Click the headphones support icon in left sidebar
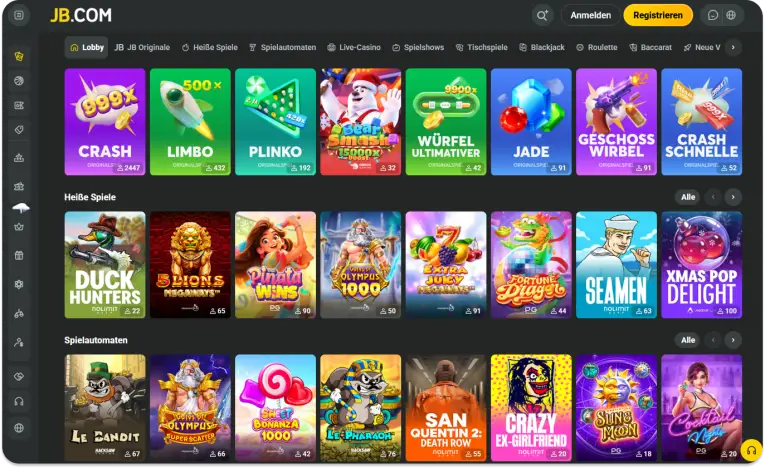The height and width of the screenshot is (468, 765). click(19, 402)
